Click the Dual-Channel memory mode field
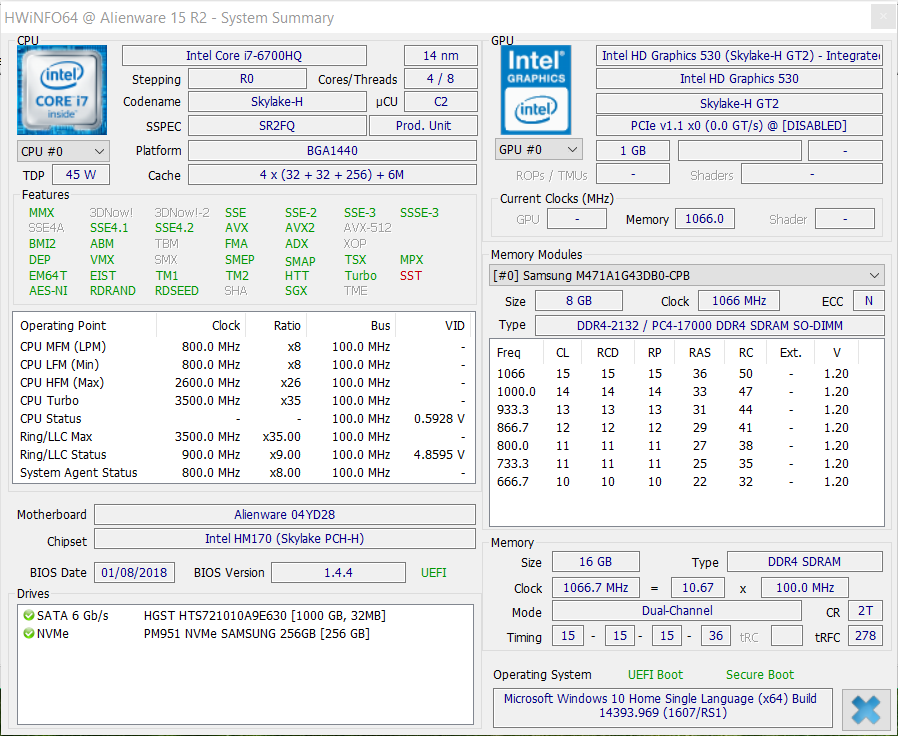898x736 pixels. [x=676, y=611]
